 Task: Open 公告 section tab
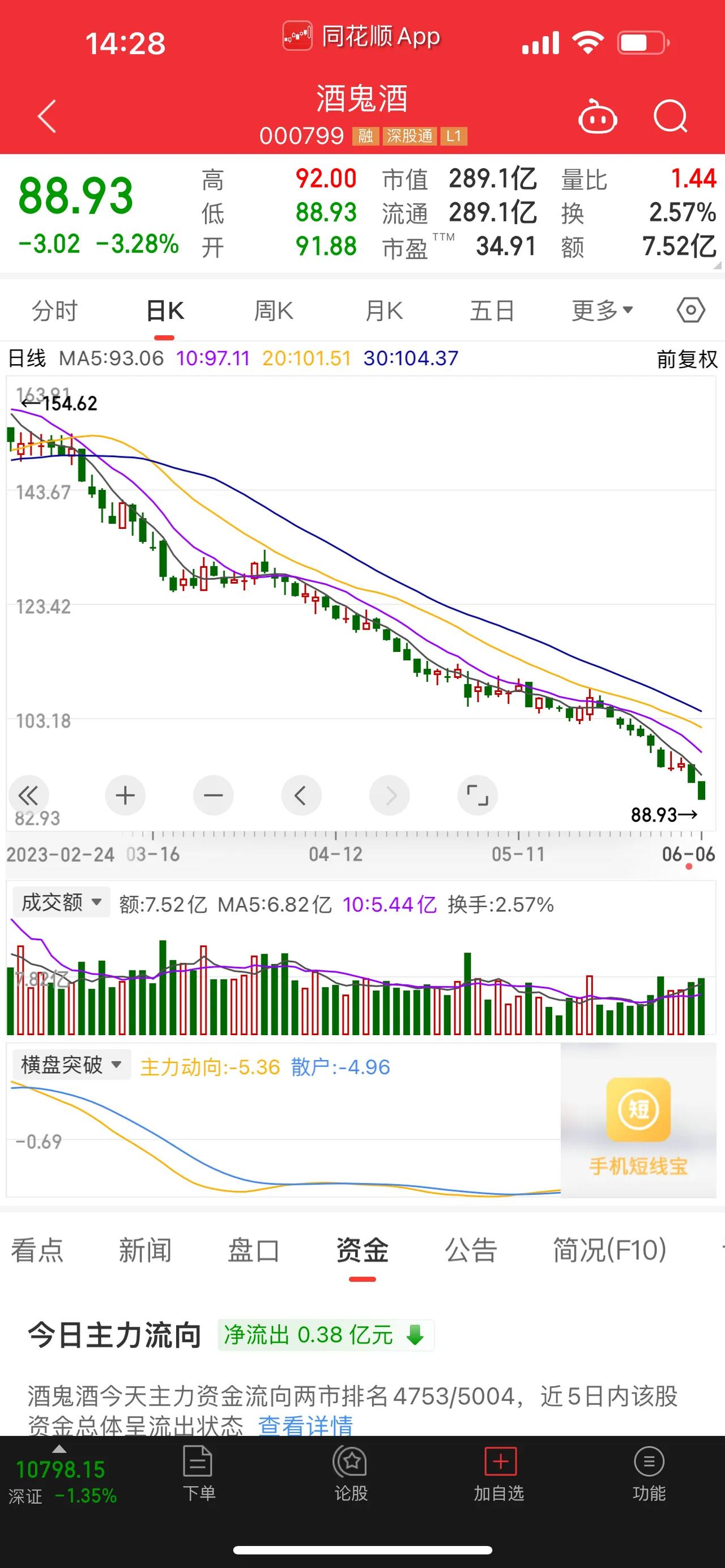click(471, 1250)
